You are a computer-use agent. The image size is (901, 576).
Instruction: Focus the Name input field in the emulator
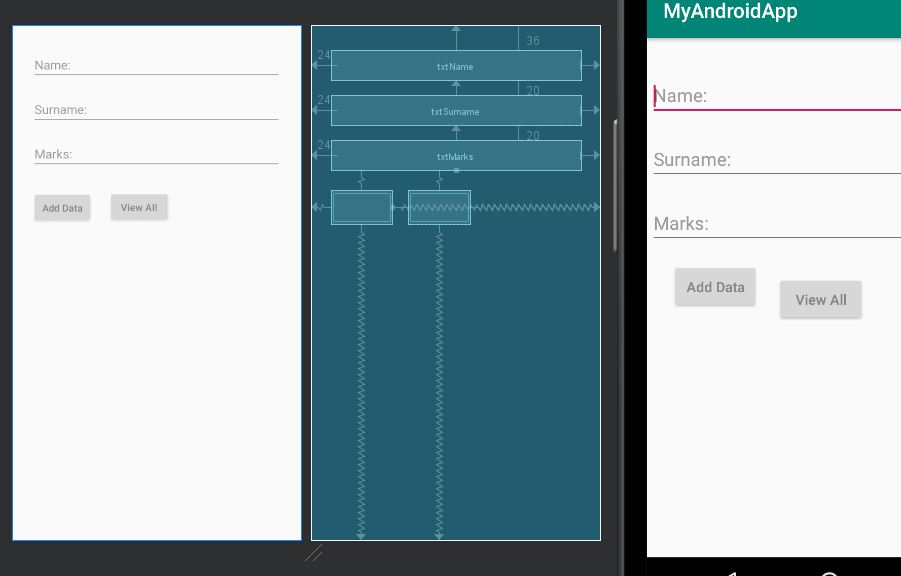[776, 96]
